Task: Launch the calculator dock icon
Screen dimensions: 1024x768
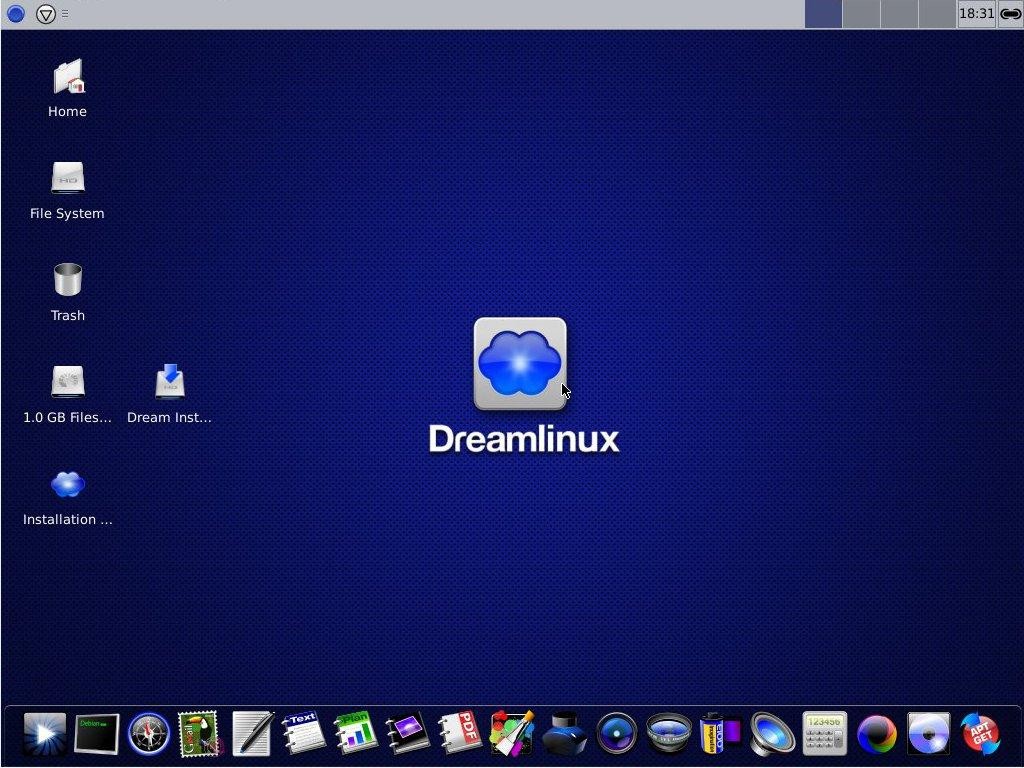Action: [x=824, y=734]
